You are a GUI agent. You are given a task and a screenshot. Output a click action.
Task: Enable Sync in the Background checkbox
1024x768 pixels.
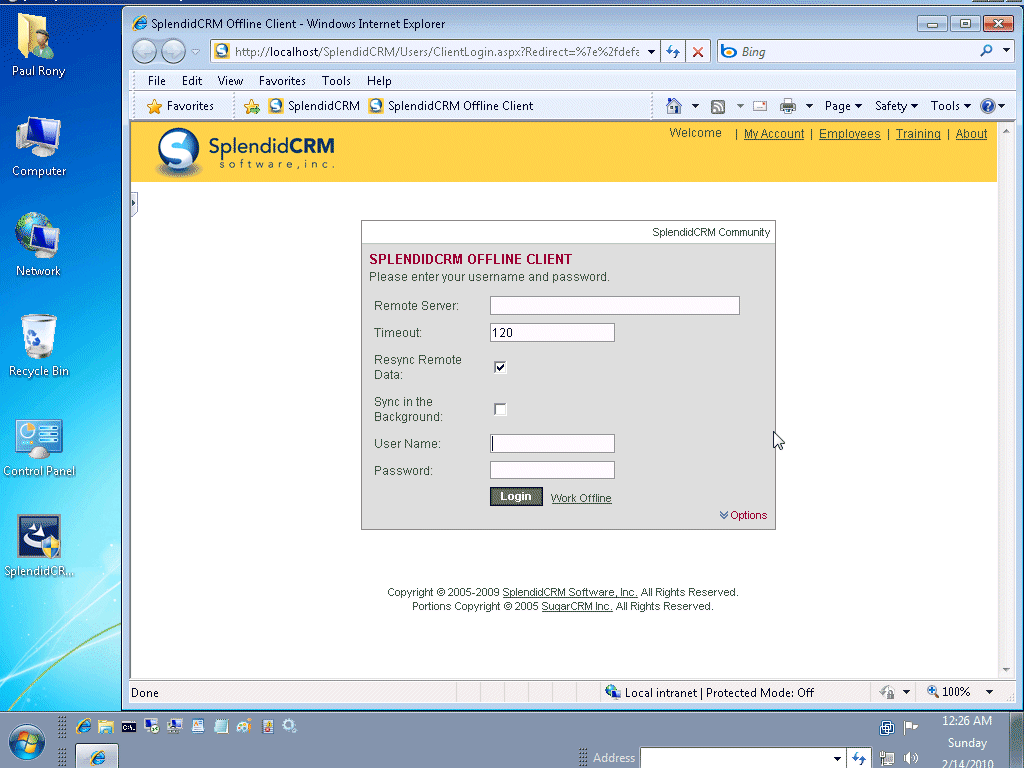pos(500,409)
